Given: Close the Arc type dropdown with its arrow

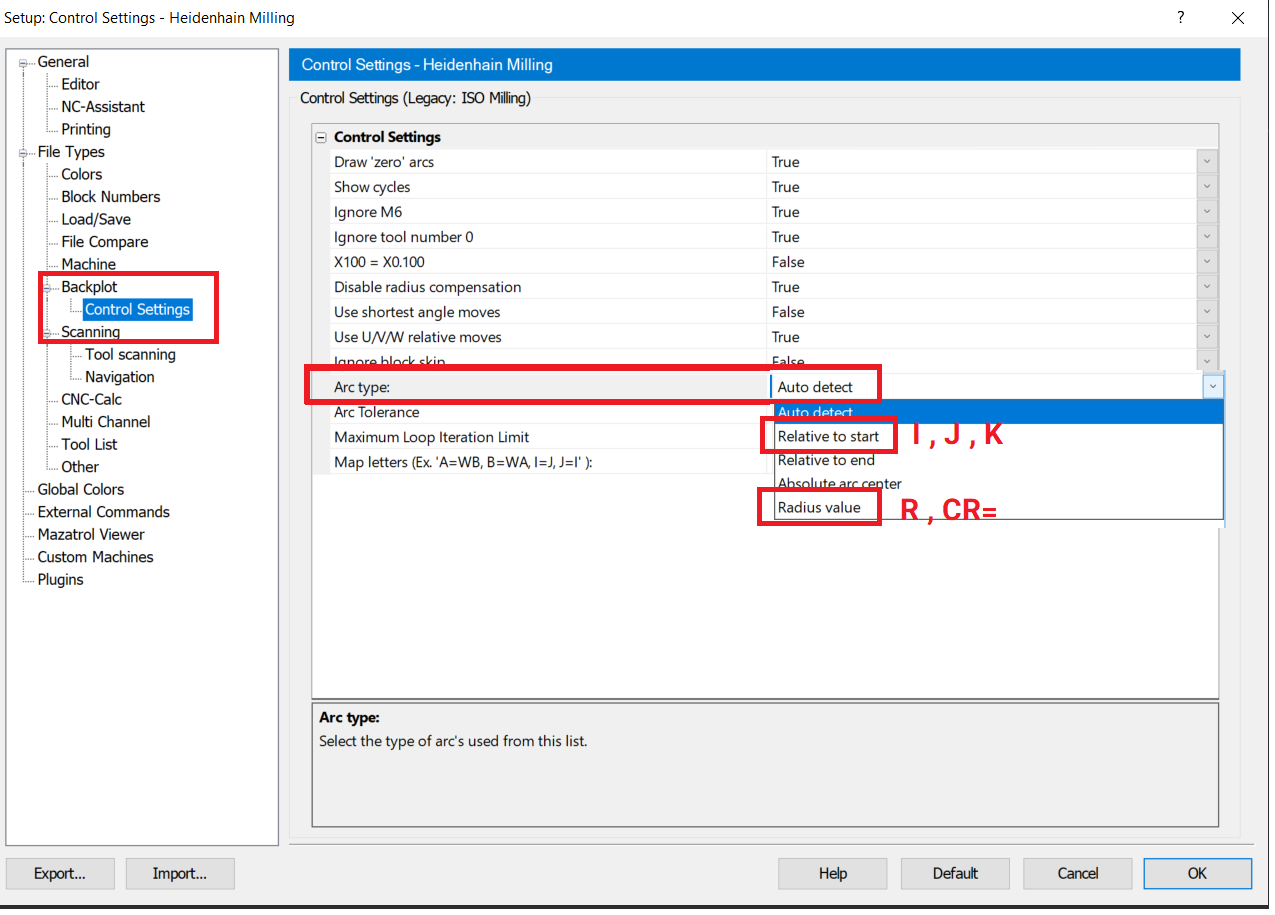Looking at the screenshot, I should point(1213,386).
